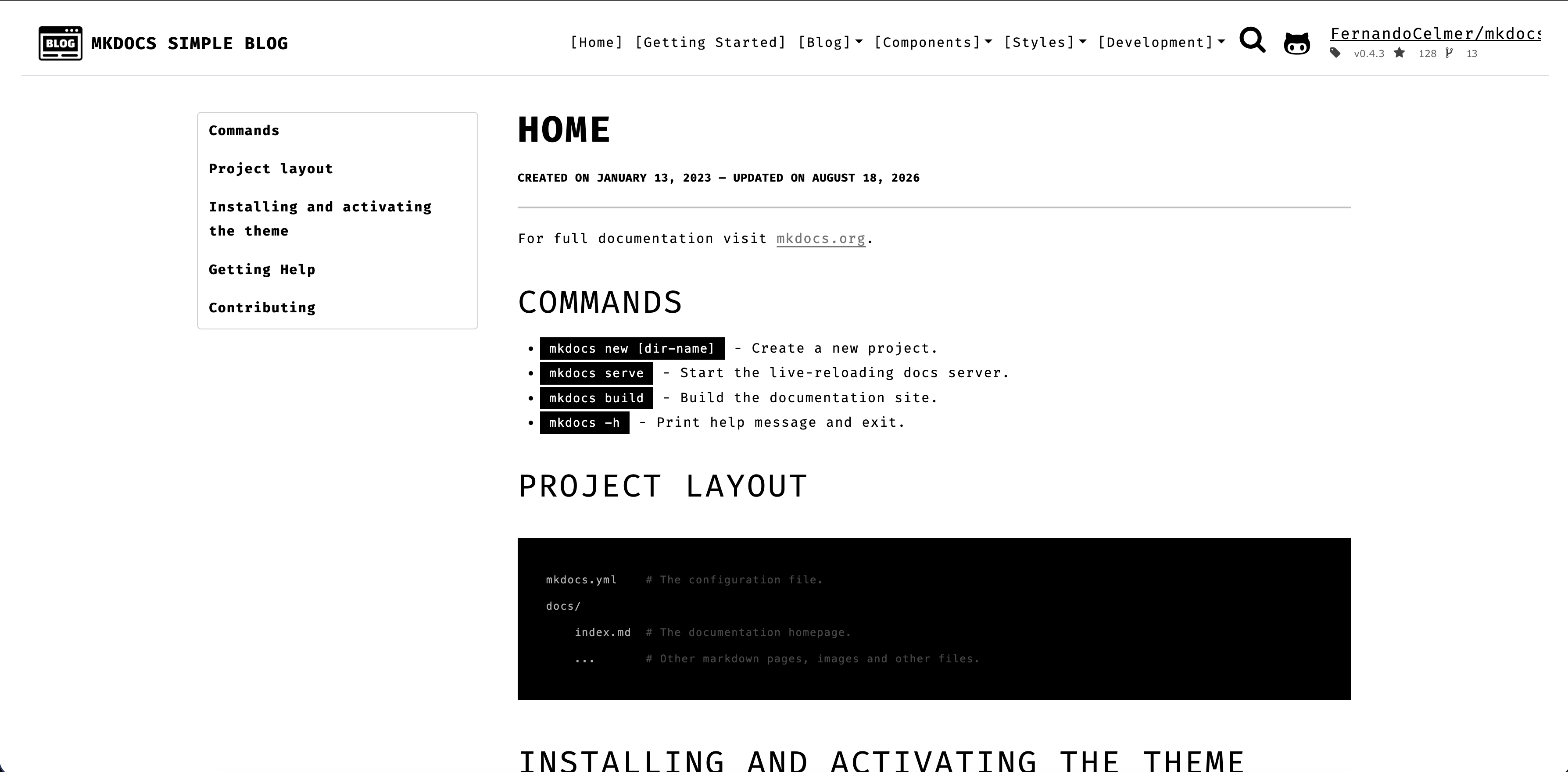This screenshot has width=1568, height=772.
Task: Click the HOME page heading
Action: pyautogui.click(x=564, y=129)
